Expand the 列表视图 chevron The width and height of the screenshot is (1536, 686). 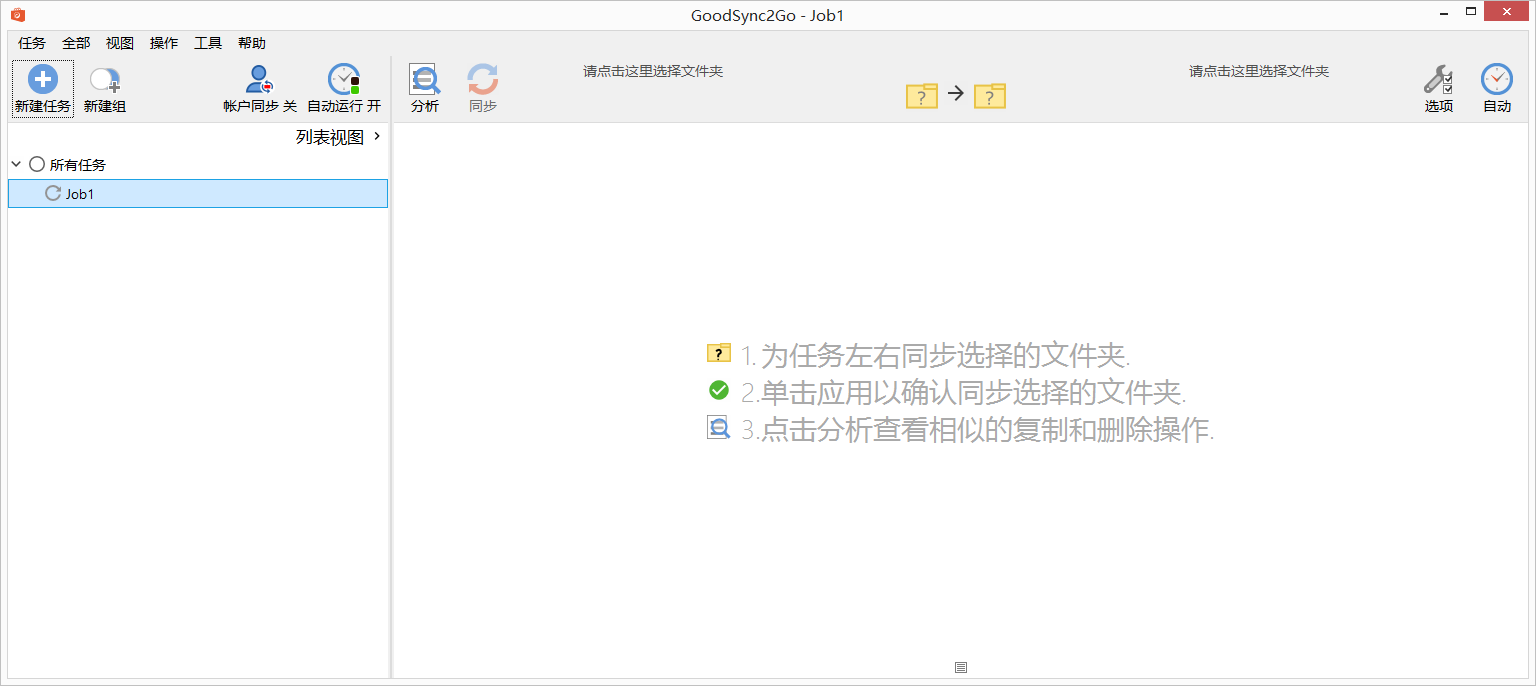click(377, 136)
